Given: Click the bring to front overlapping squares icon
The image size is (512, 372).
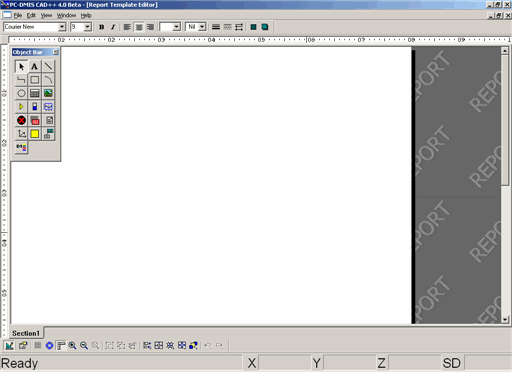Looking at the screenshot, I should point(193,345).
